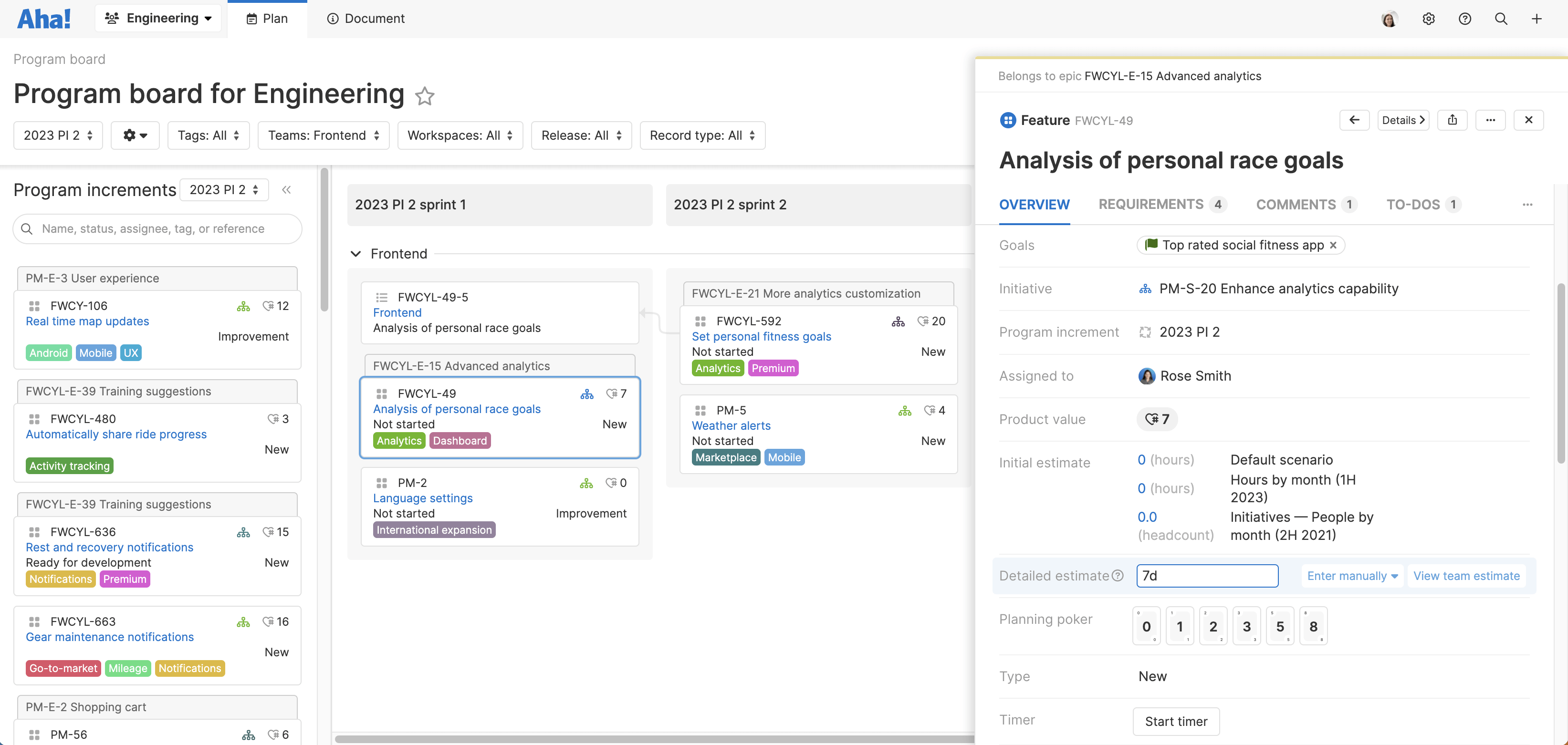This screenshot has width=1568, height=745.
Task: Open the Enter manually dropdown
Action: [x=1352, y=575]
